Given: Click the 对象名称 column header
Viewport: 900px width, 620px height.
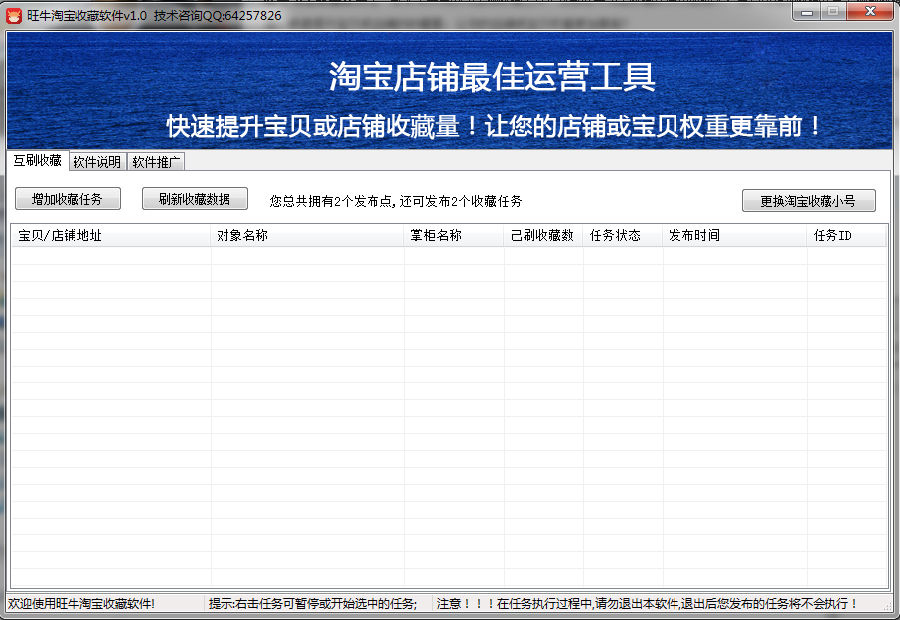Looking at the screenshot, I should point(307,236).
